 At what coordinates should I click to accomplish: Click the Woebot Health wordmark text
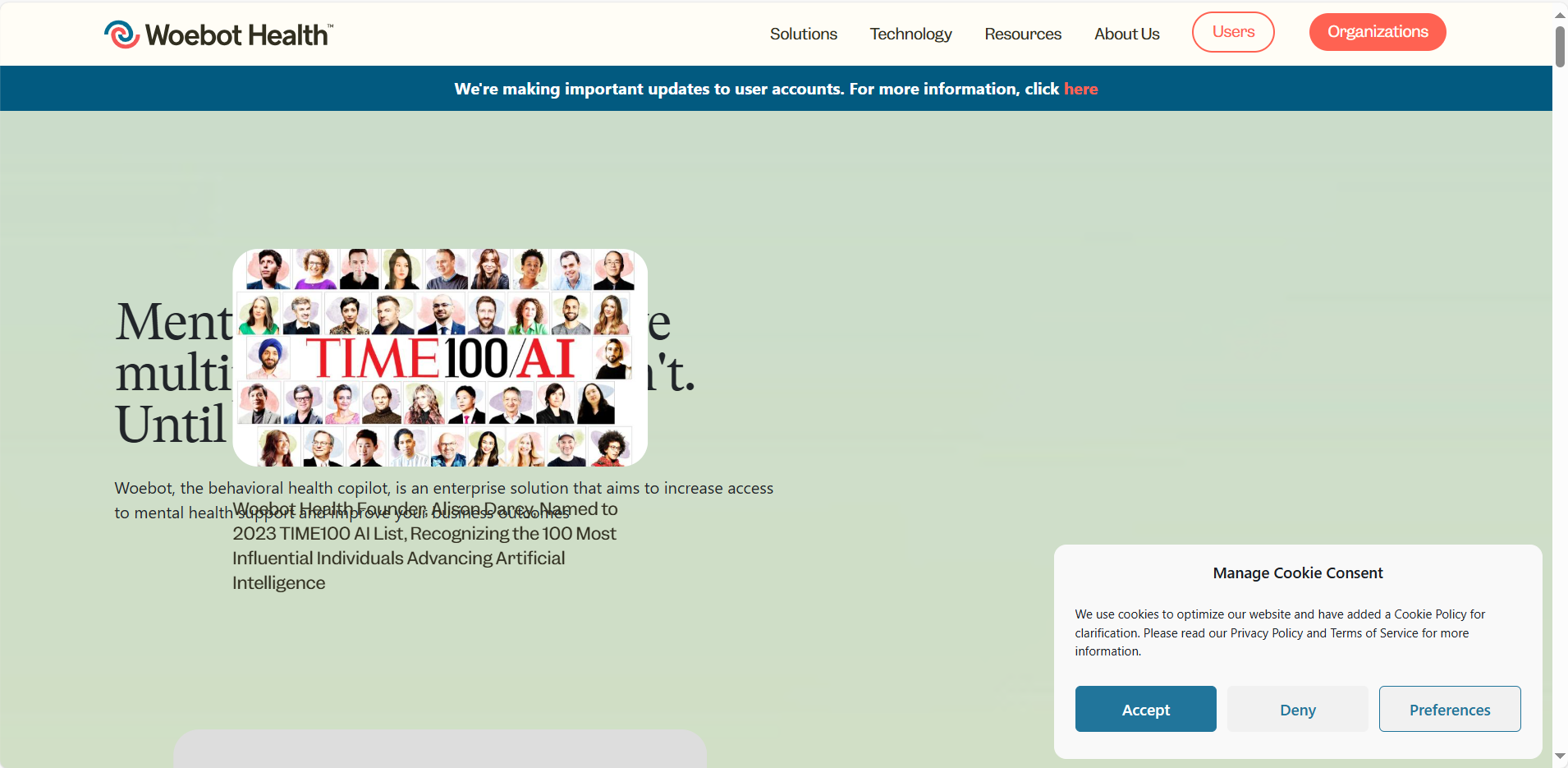coord(238,35)
